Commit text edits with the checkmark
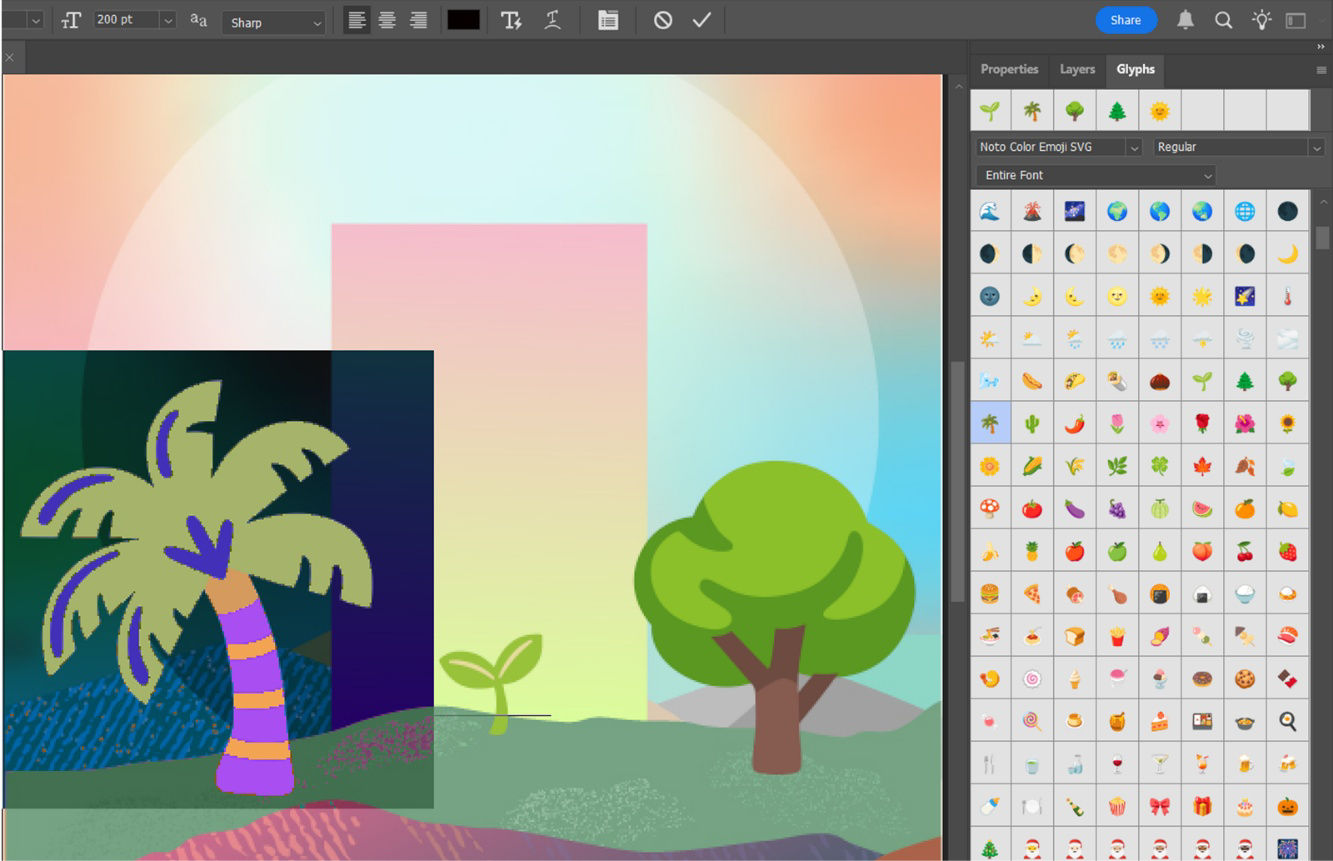This screenshot has height=861, width=1333. coord(701,19)
